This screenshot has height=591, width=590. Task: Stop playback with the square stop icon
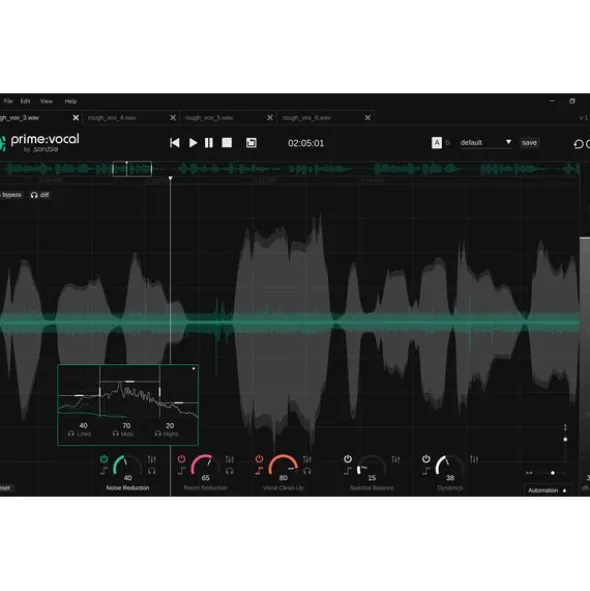pyautogui.click(x=227, y=143)
